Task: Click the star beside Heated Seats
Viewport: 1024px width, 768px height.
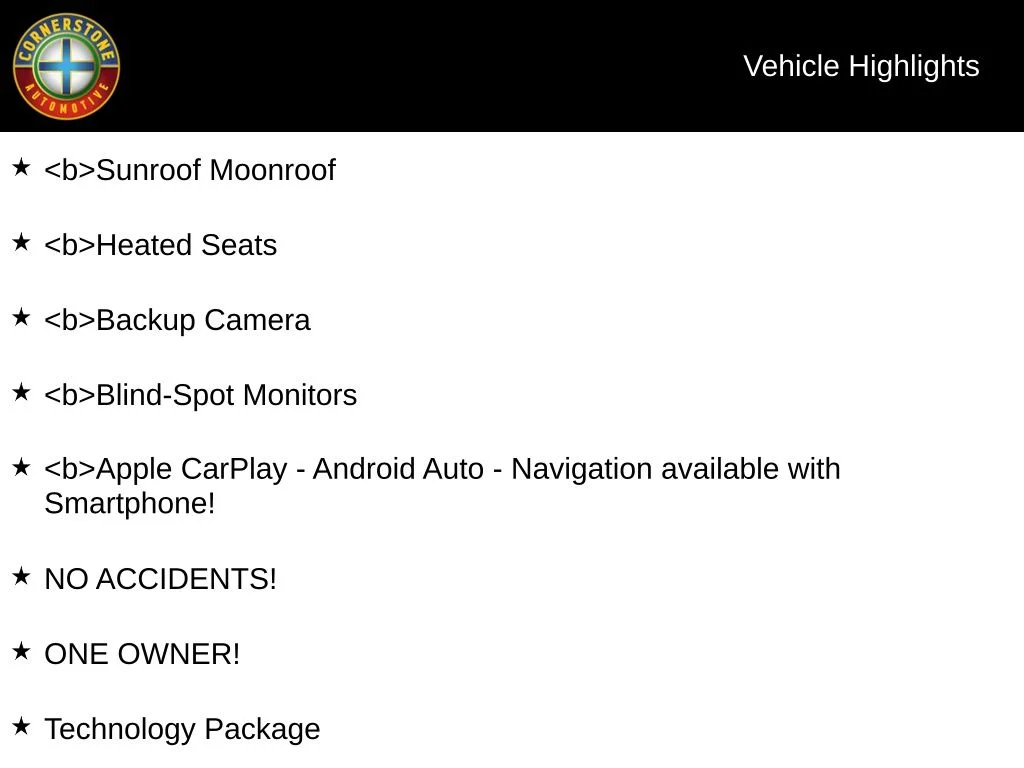Action: point(22,242)
